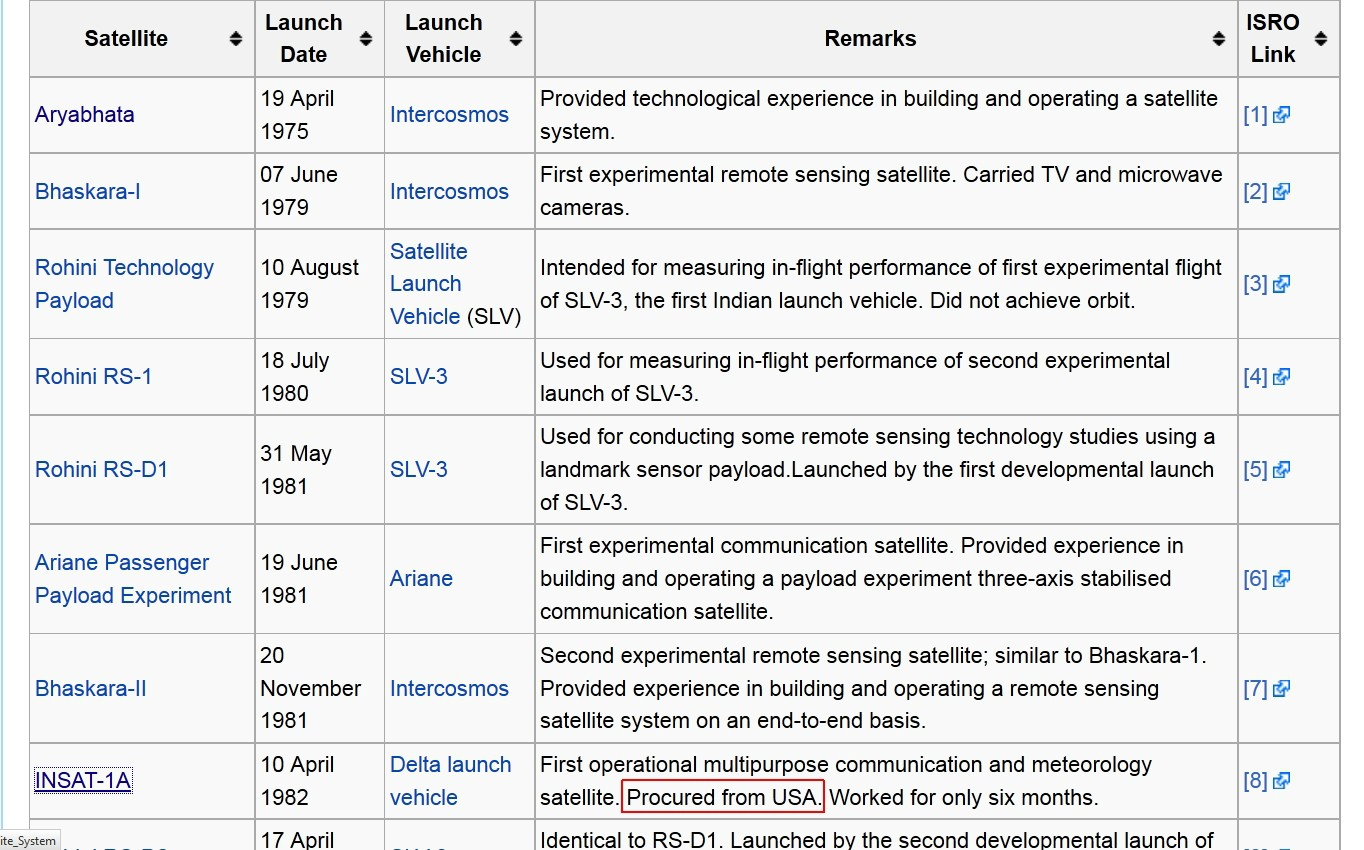Follow the Rohini Technology Payload link
The height and width of the screenshot is (850, 1364).
pos(125,284)
